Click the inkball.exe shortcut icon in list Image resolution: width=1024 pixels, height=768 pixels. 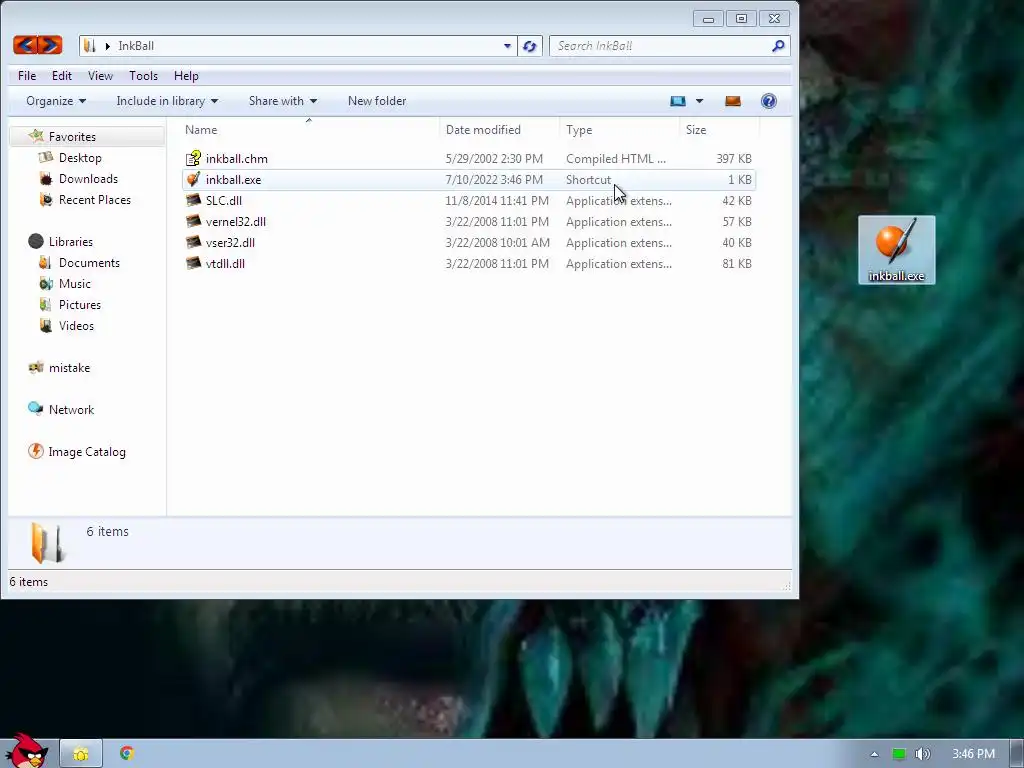(x=193, y=179)
